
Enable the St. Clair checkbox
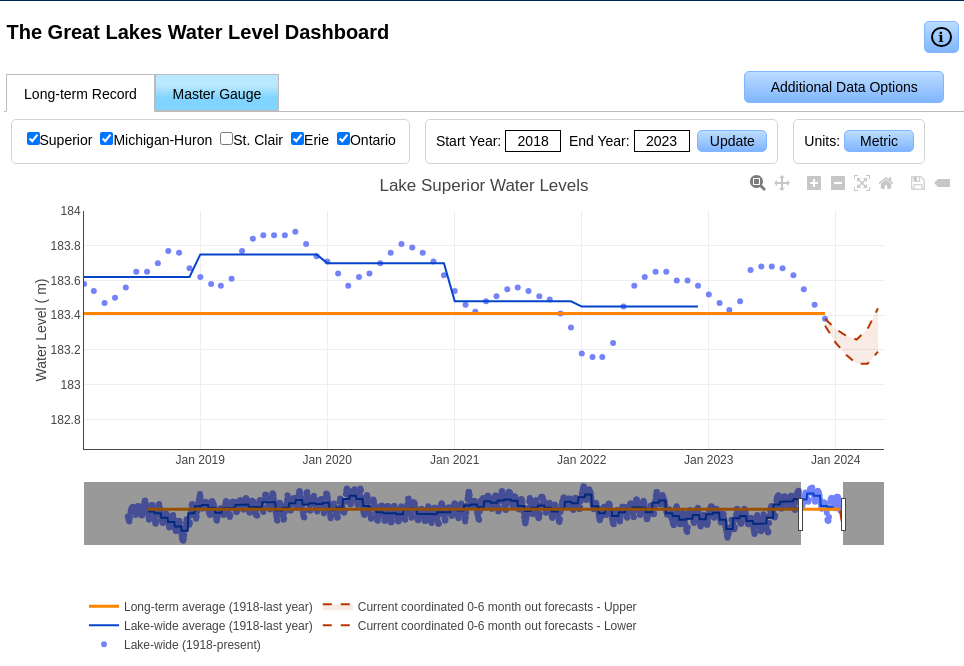click(226, 138)
